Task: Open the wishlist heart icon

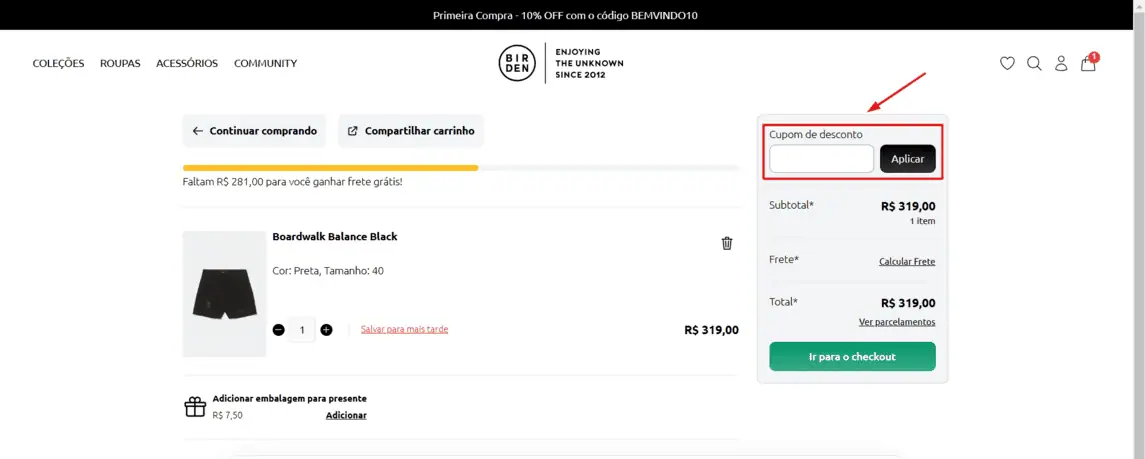Action: point(1007,63)
